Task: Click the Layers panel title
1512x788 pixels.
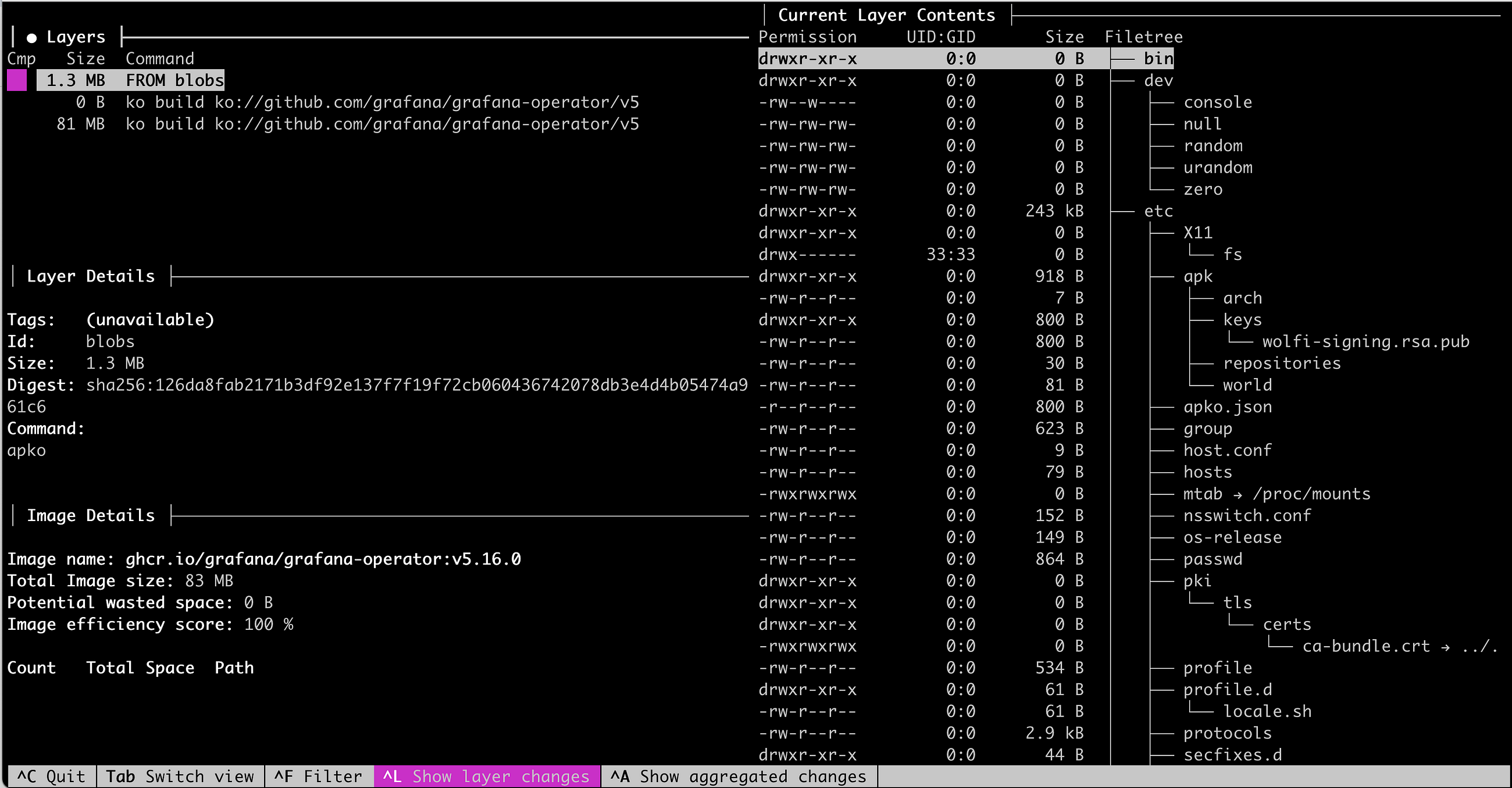Action: point(76,37)
